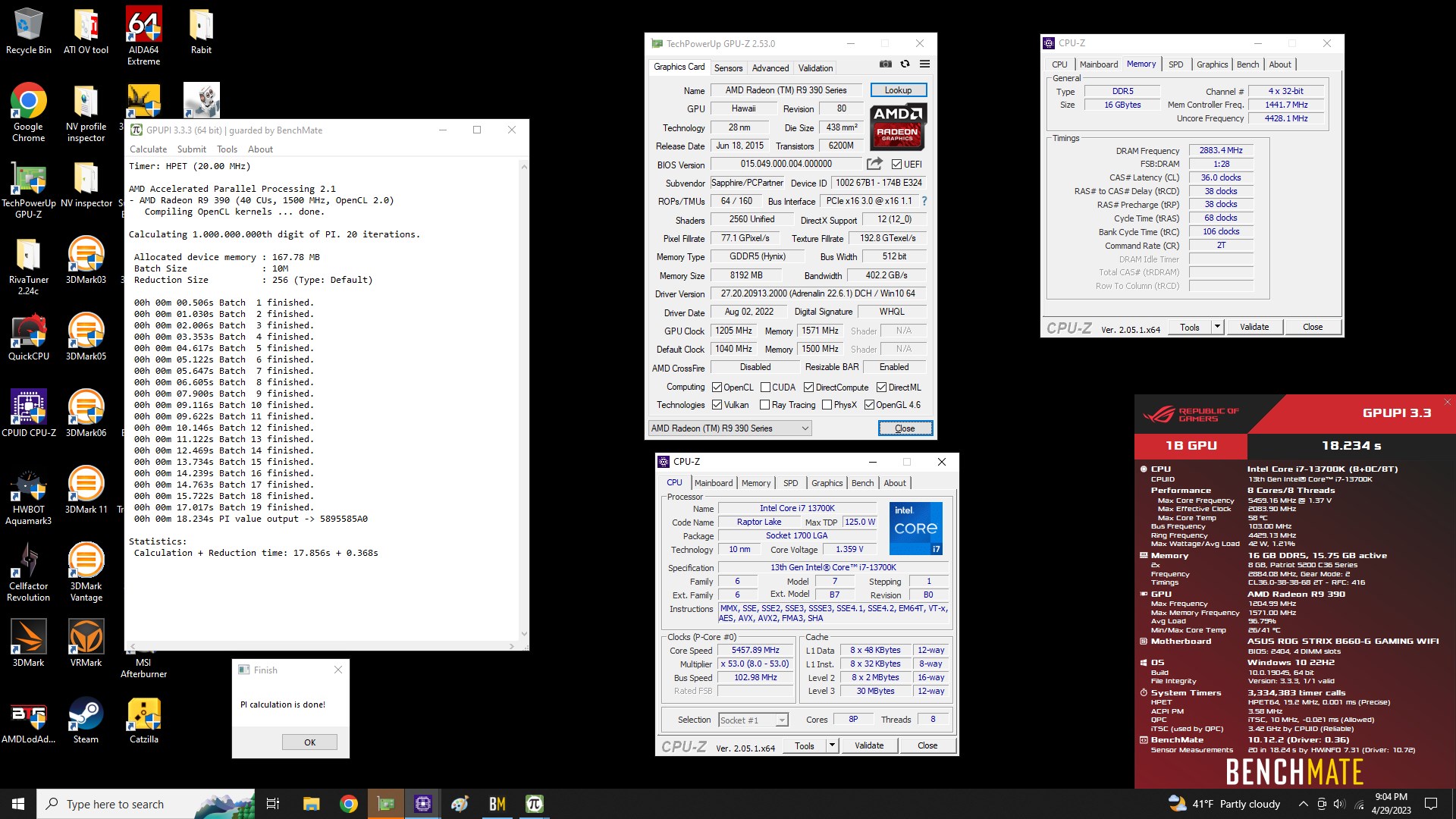Screen dimensions: 1456x819
Task: Open CPUID CPU-Z desktop icon
Action: [x=29, y=414]
